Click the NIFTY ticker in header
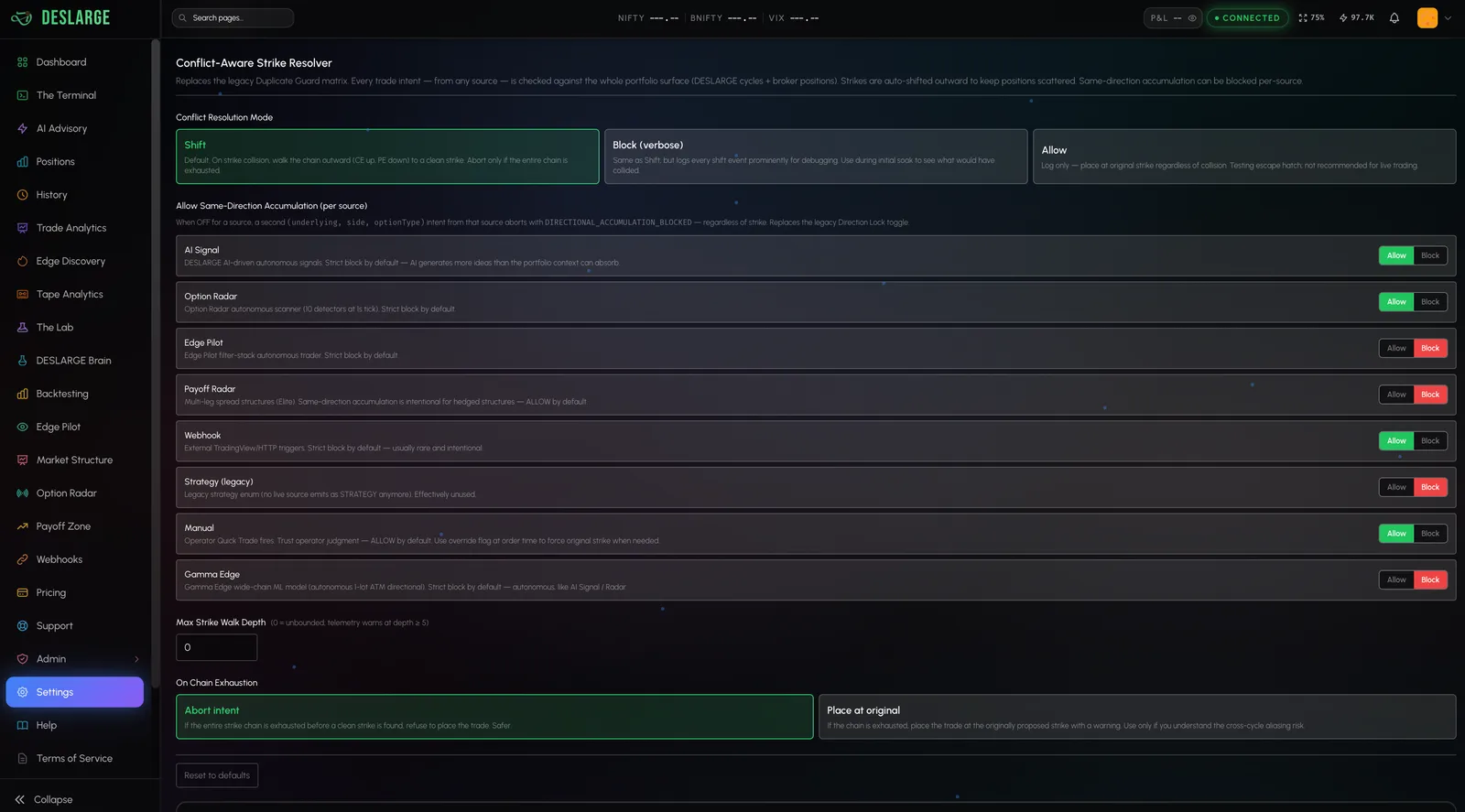Viewport: 1465px width, 812px height. 648,18
